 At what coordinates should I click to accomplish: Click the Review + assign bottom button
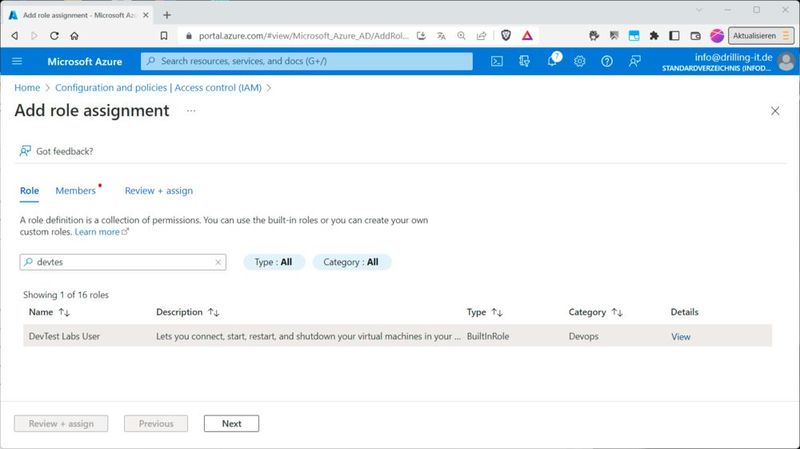tap(61, 423)
